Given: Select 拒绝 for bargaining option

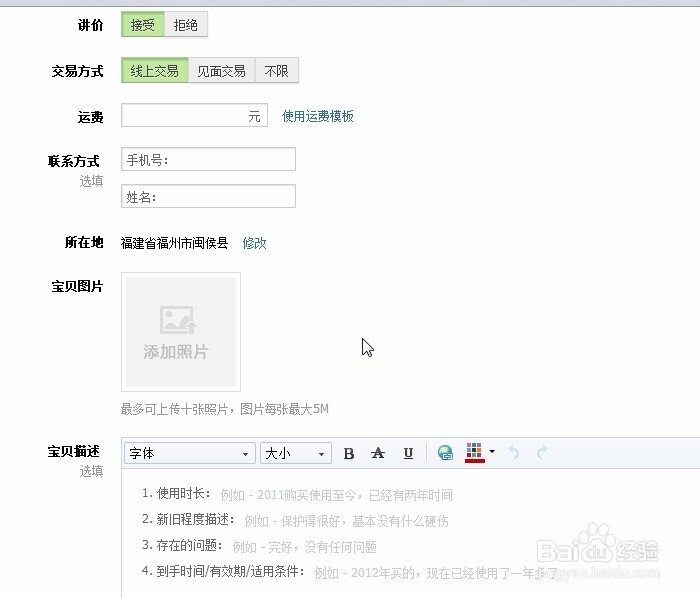Looking at the screenshot, I should pyautogui.click(x=186, y=25).
